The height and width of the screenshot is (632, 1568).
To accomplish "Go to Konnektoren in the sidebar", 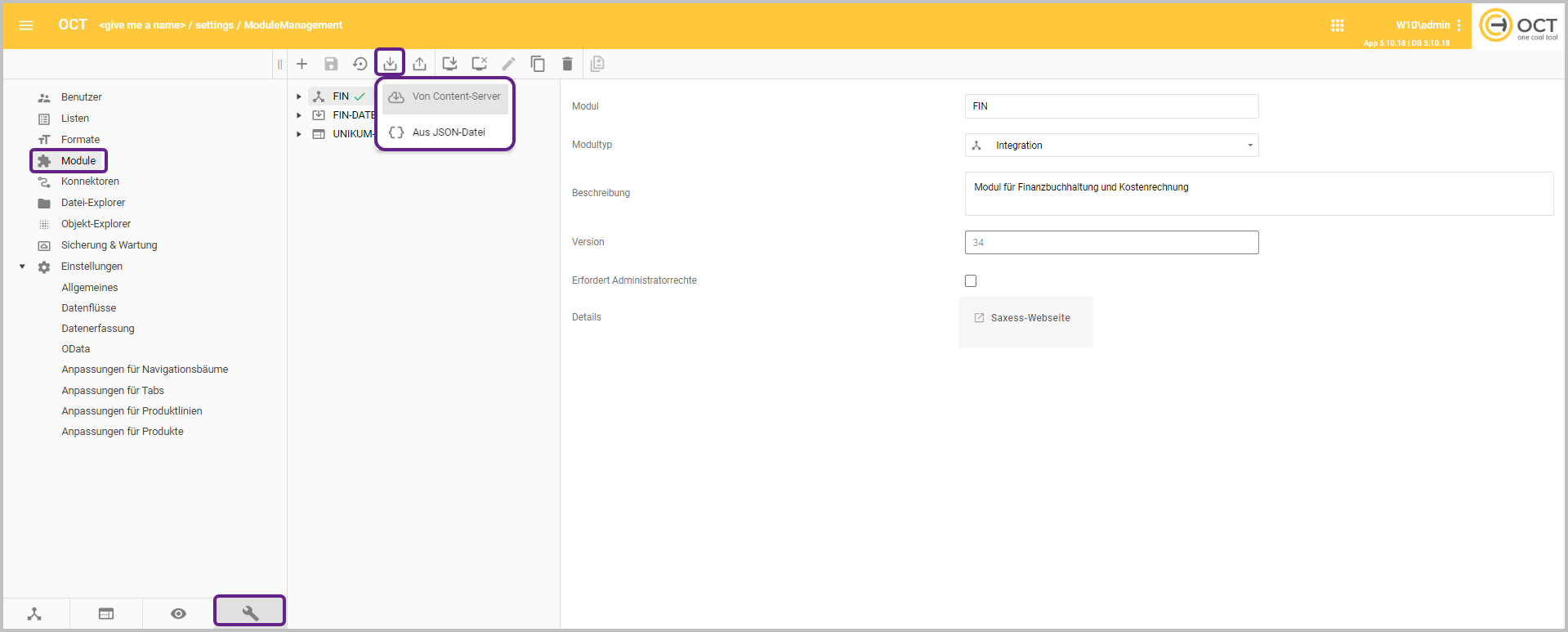I will point(90,182).
